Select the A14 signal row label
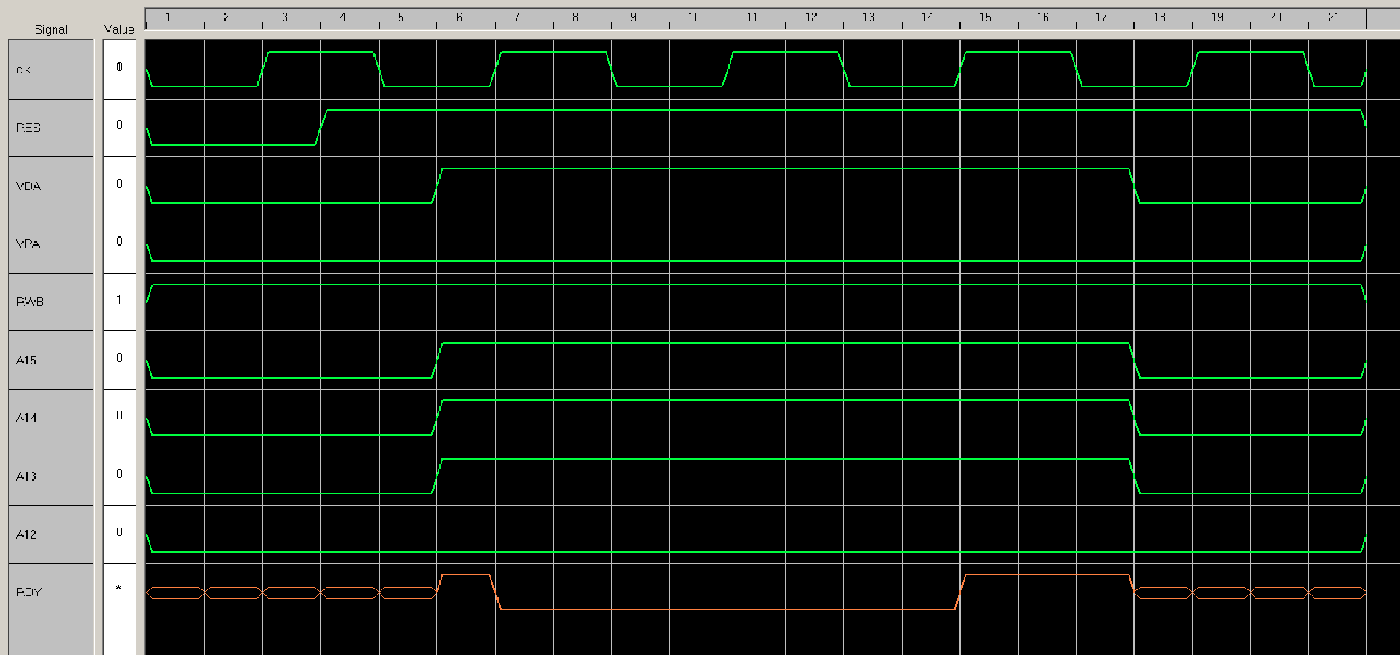The width and height of the screenshot is (1400, 655). click(50, 417)
